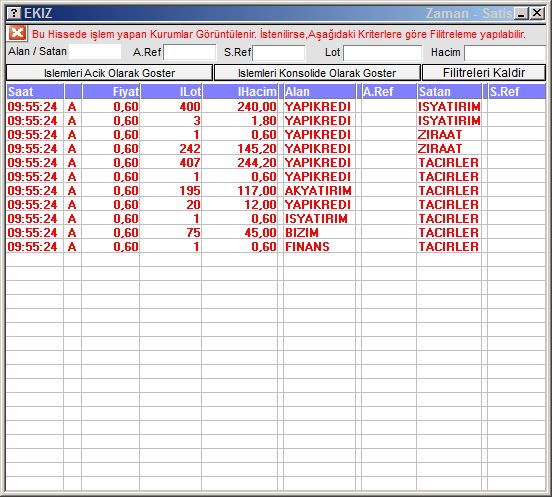This screenshot has height=497, width=552.
Task: Click seller ISYATIRIM in the 3-lot row
Action: pos(449,121)
